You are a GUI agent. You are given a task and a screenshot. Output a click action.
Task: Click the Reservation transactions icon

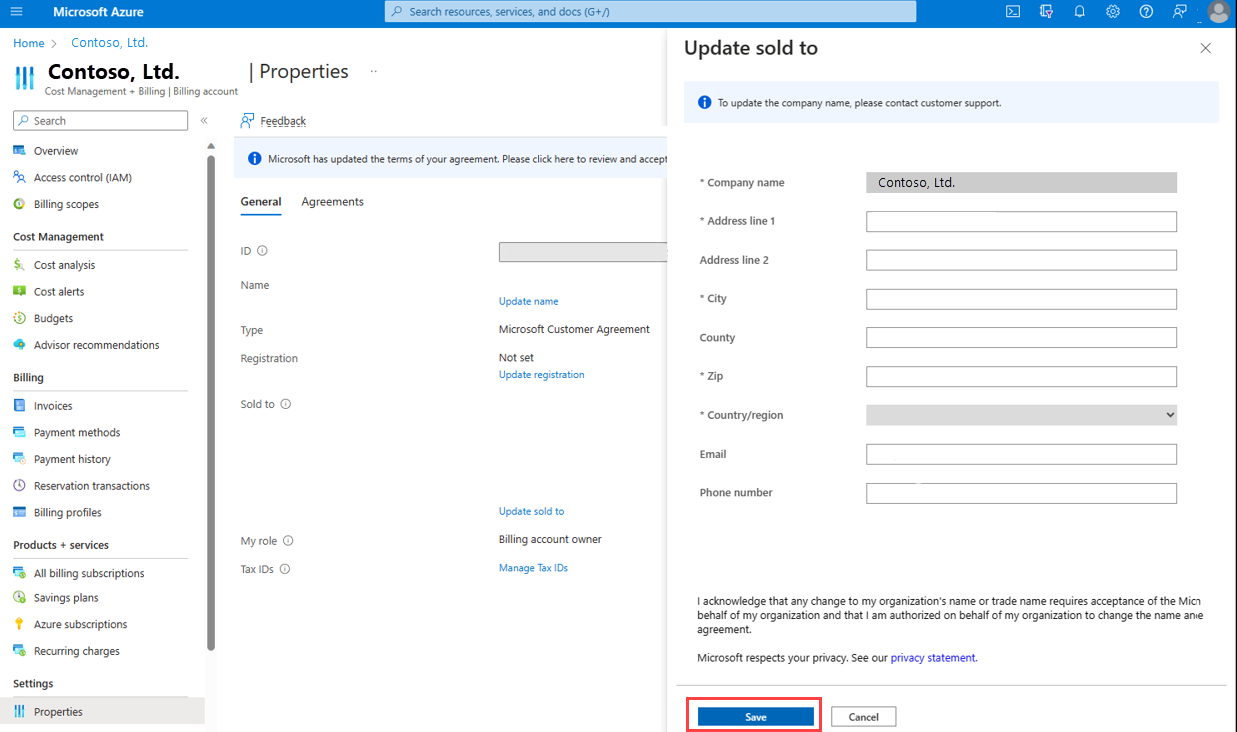point(19,485)
